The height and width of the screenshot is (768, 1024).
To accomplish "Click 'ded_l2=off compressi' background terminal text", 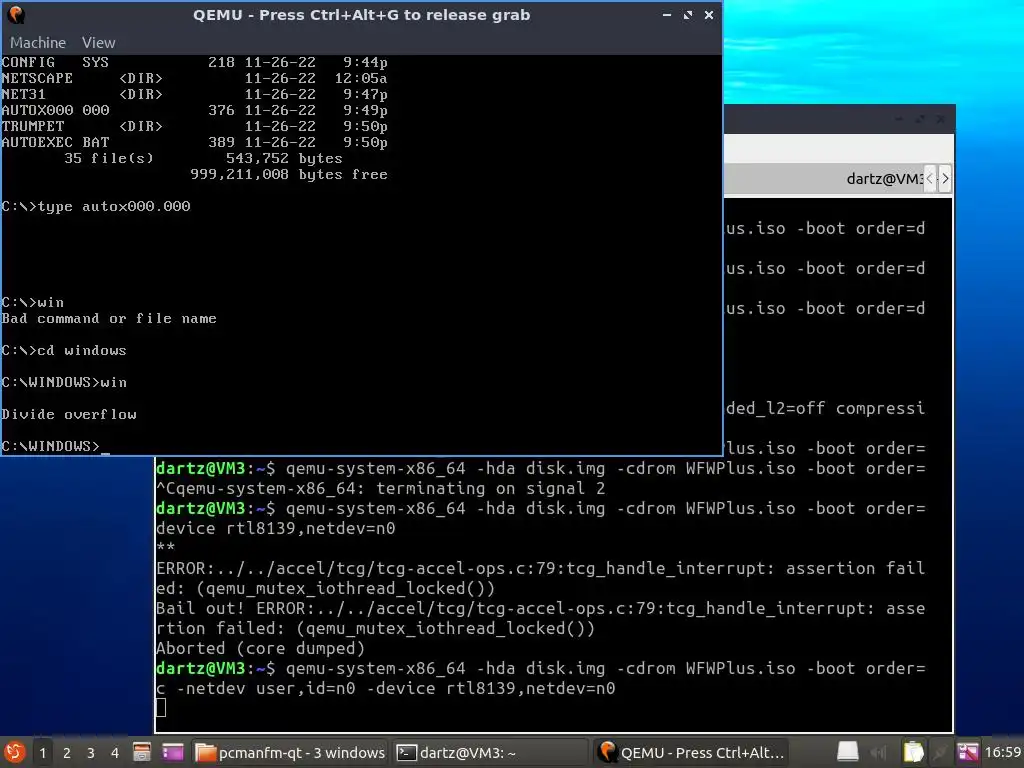I will click(825, 409).
